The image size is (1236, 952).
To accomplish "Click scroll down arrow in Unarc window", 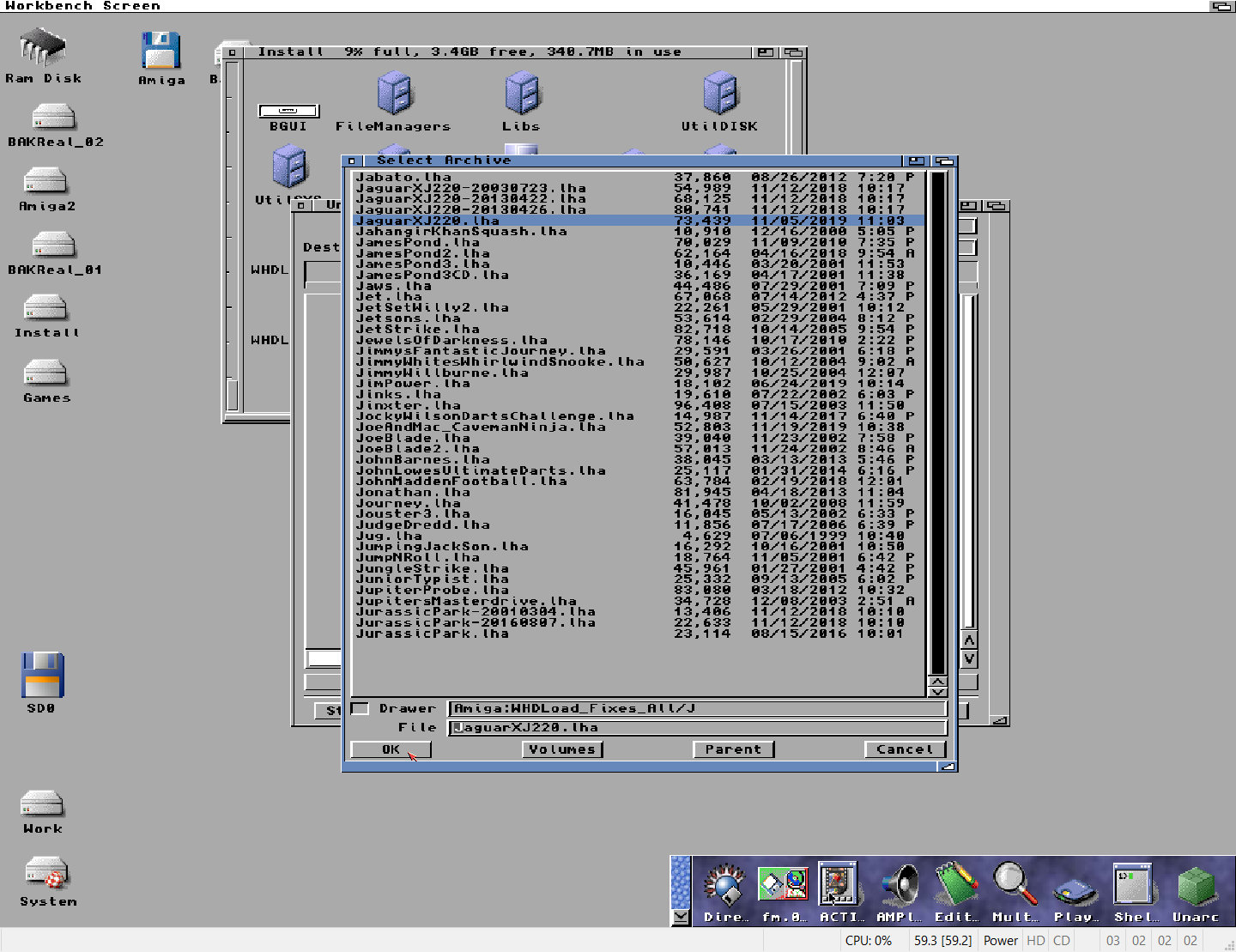I will (969, 659).
